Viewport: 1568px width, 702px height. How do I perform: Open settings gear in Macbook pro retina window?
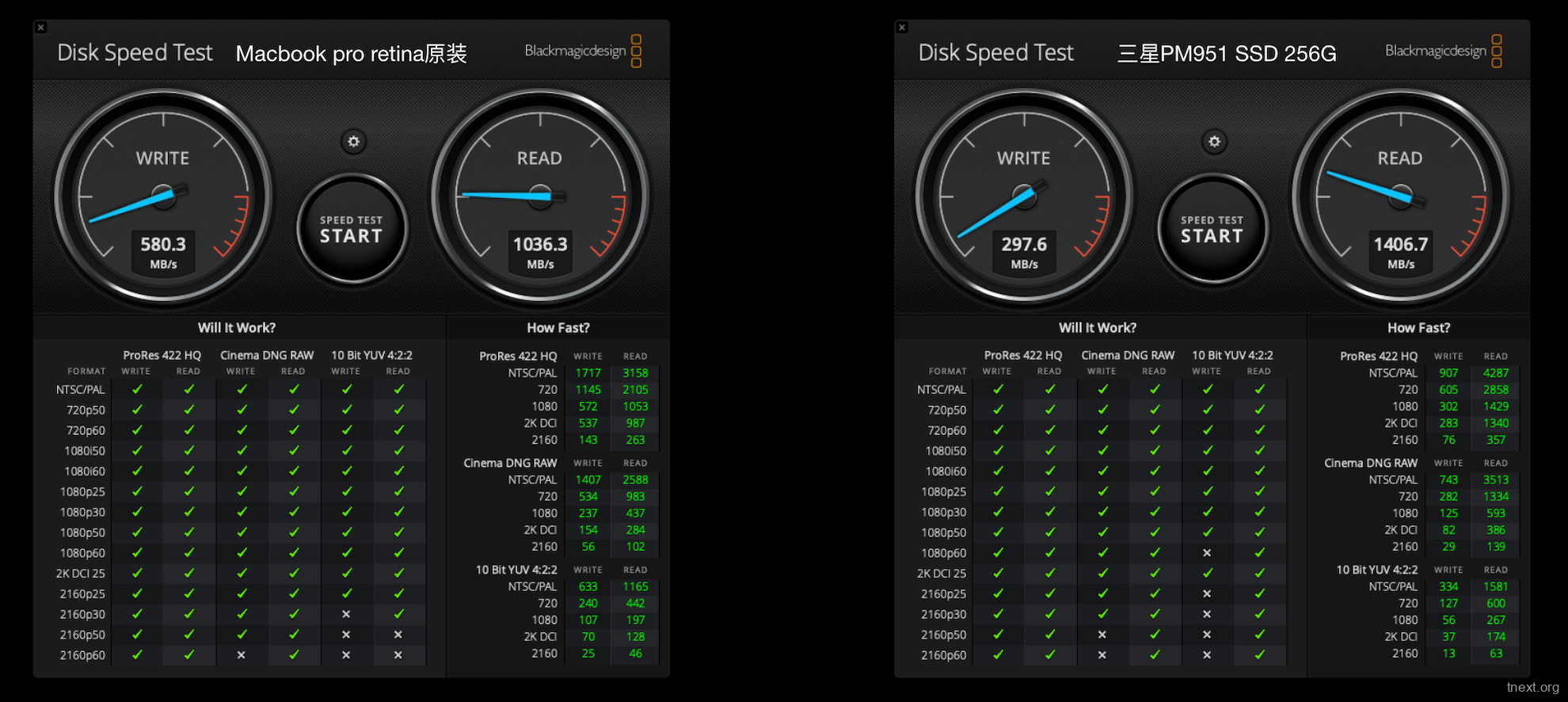coord(353,142)
